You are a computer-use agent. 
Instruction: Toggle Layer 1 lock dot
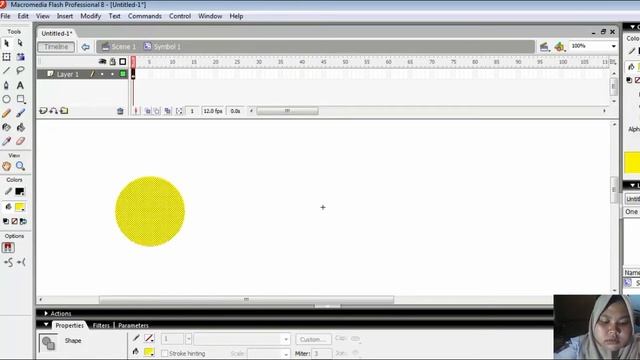pos(112,74)
